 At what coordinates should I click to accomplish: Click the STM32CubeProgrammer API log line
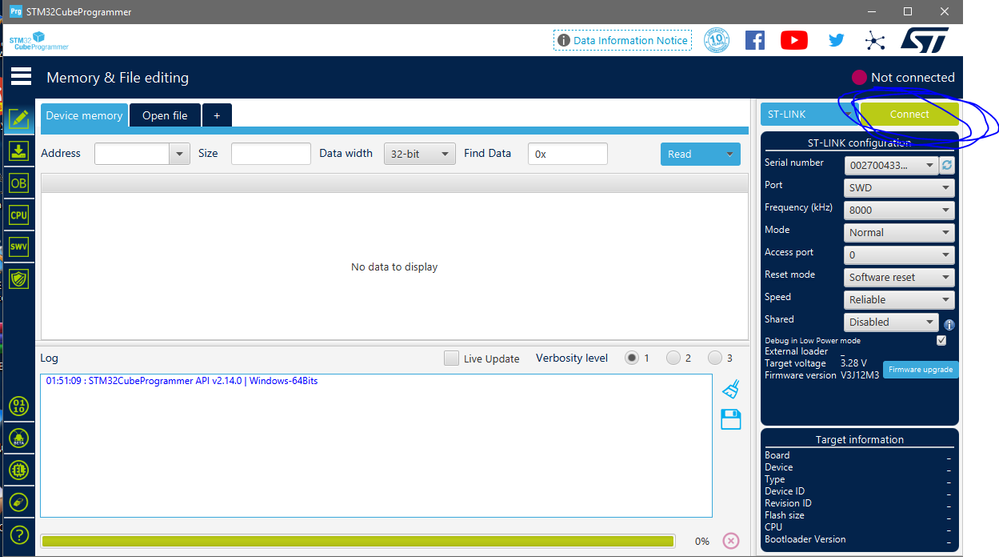click(x=182, y=380)
